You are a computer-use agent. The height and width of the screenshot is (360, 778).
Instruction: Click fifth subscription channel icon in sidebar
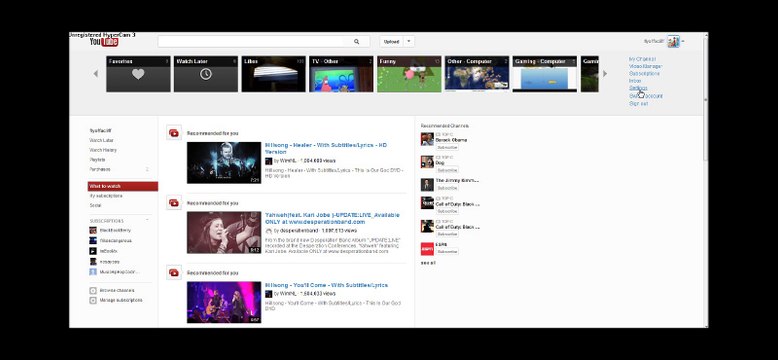93,272
